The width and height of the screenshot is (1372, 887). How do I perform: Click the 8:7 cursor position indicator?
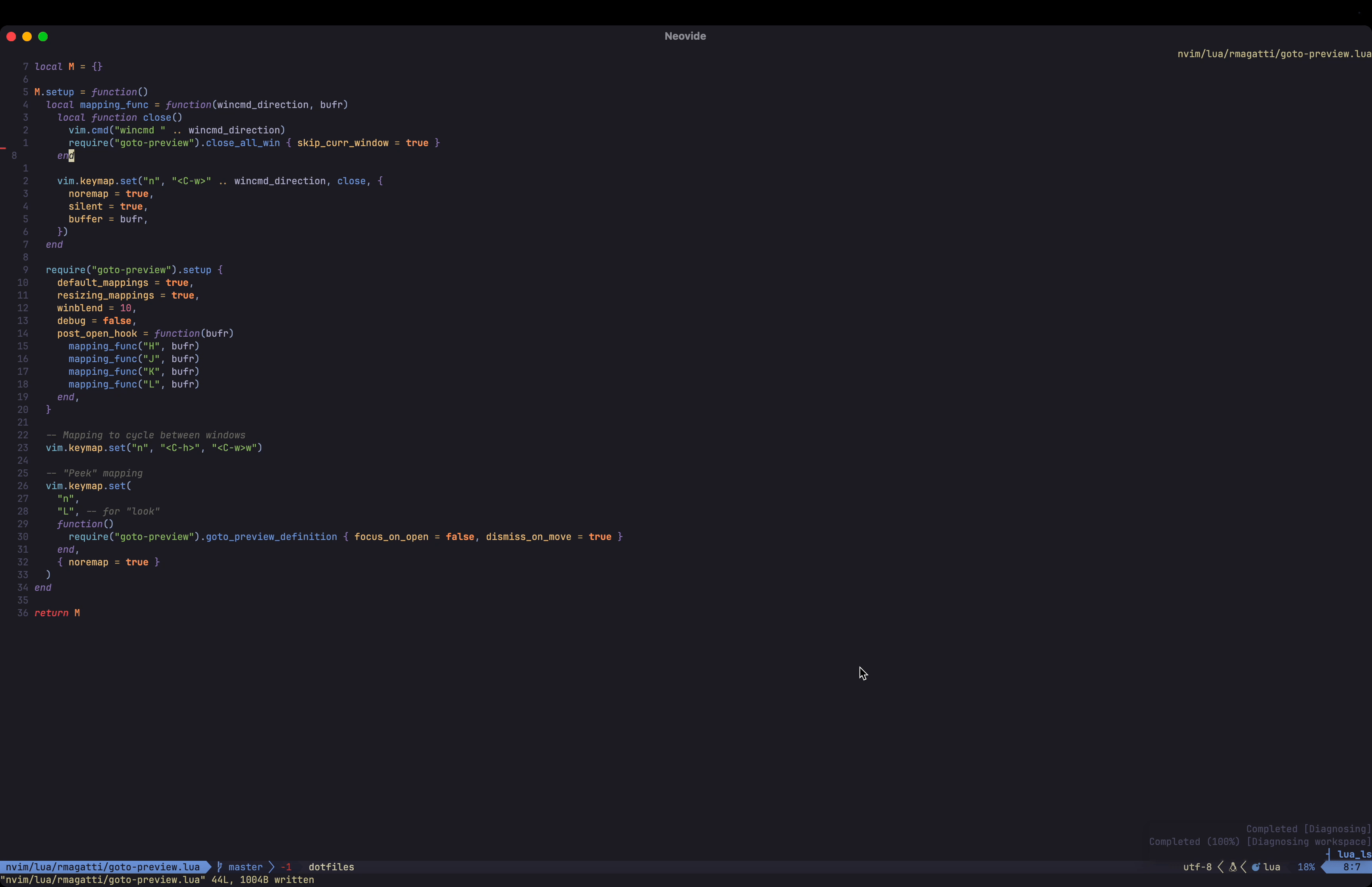coord(1351,867)
